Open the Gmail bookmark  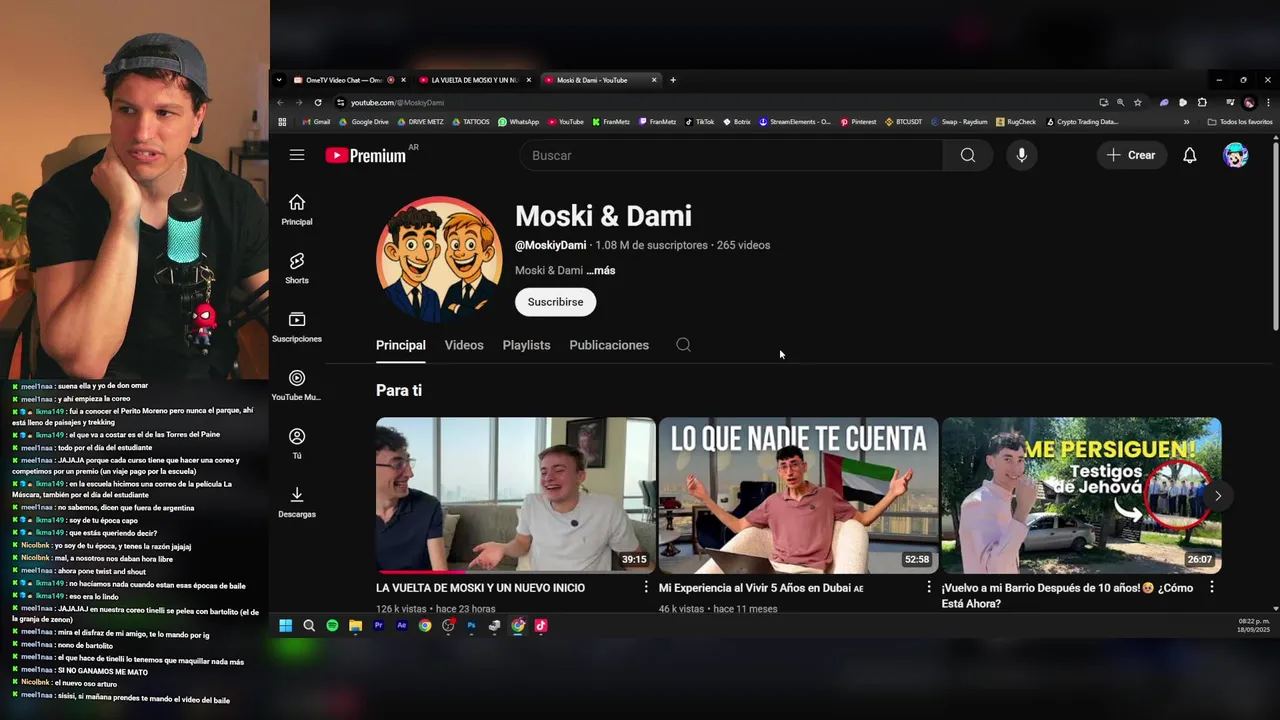coord(316,122)
